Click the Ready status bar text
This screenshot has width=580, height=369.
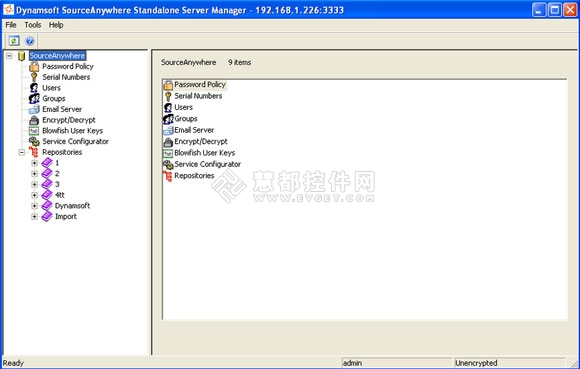(x=13, y=363)
